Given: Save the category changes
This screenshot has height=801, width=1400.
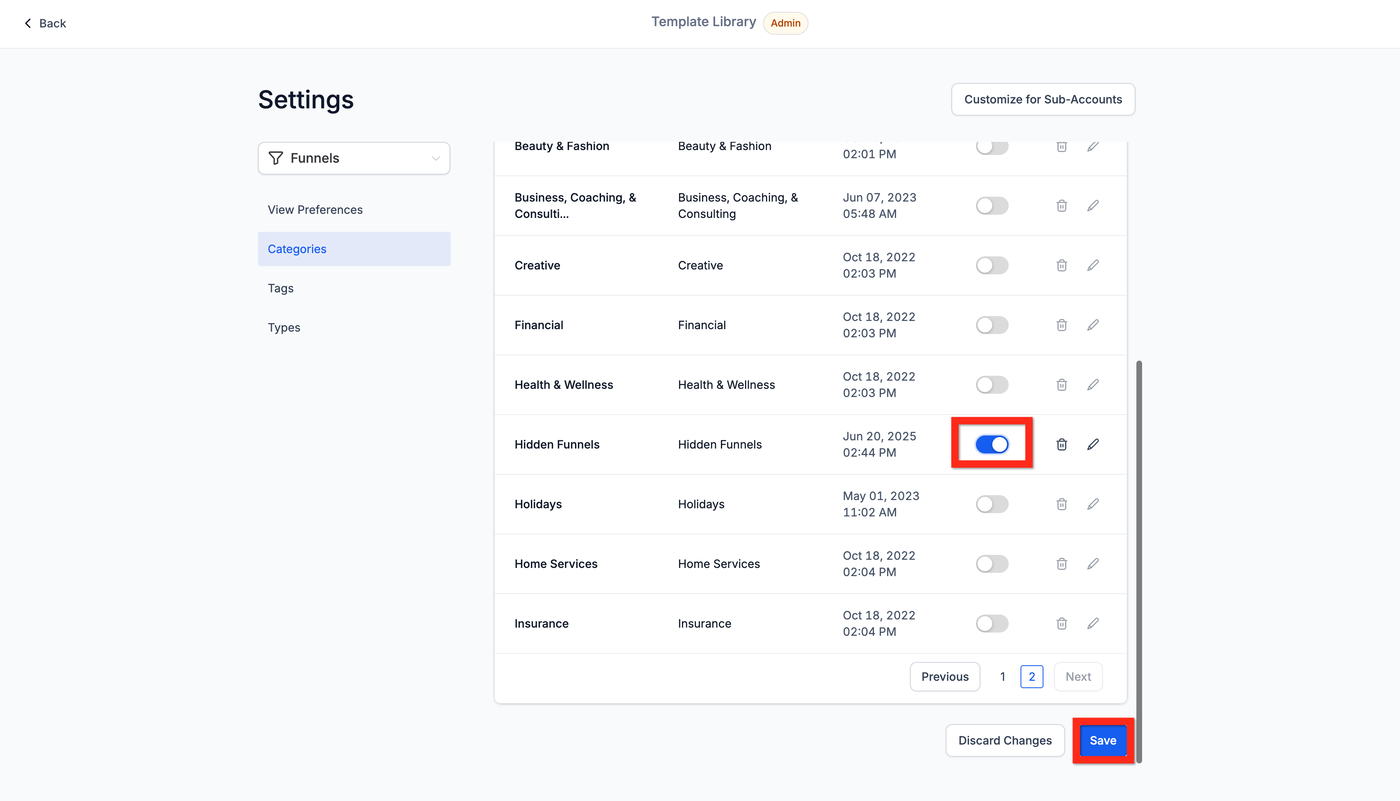Looking at the screenshot, I should [x=1103, y=741].
